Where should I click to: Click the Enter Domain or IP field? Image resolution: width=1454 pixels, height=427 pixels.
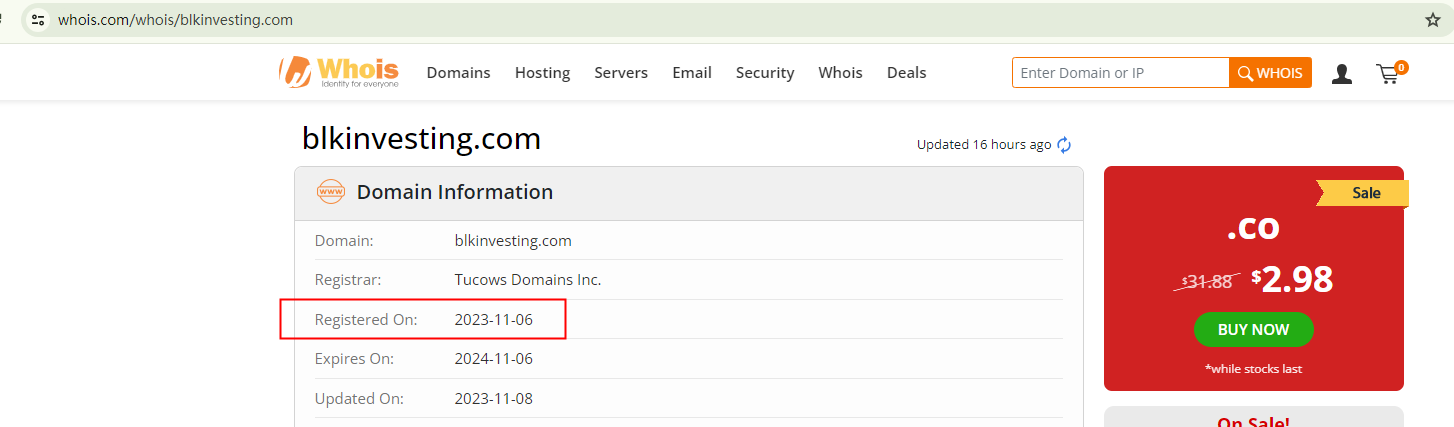tap(1120, 73)
